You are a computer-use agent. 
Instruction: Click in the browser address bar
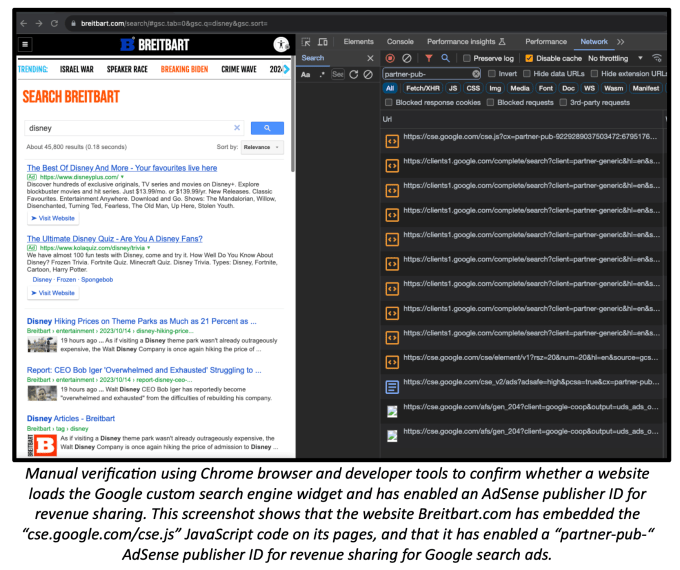coord(364,23)
